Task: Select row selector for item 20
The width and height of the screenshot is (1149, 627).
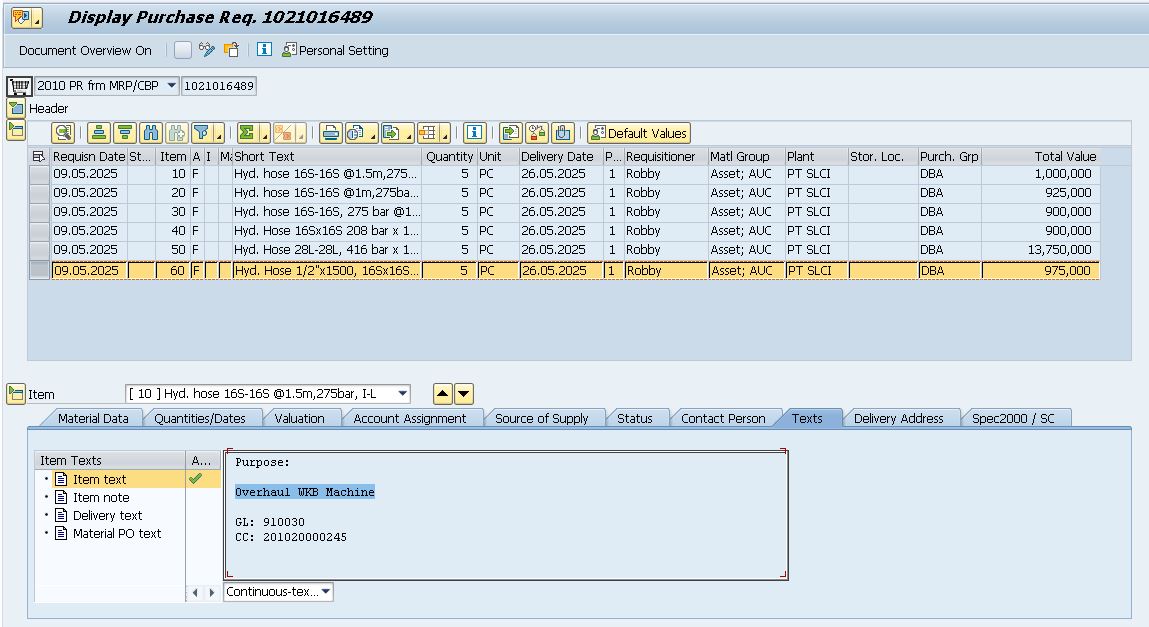Action: (x=39, y=193)
